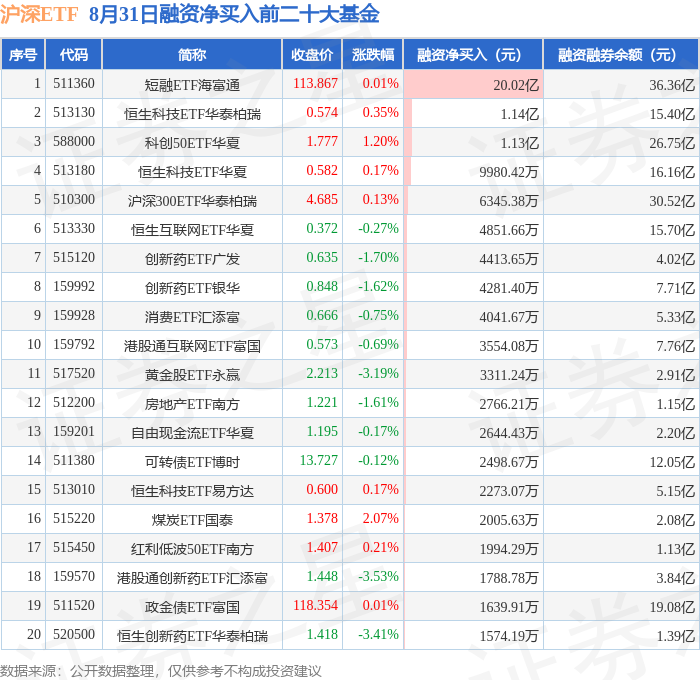The height and width of the screenshot is (680, 700).
Task: Click the 收盘价 column header
Action: (312, 54)
